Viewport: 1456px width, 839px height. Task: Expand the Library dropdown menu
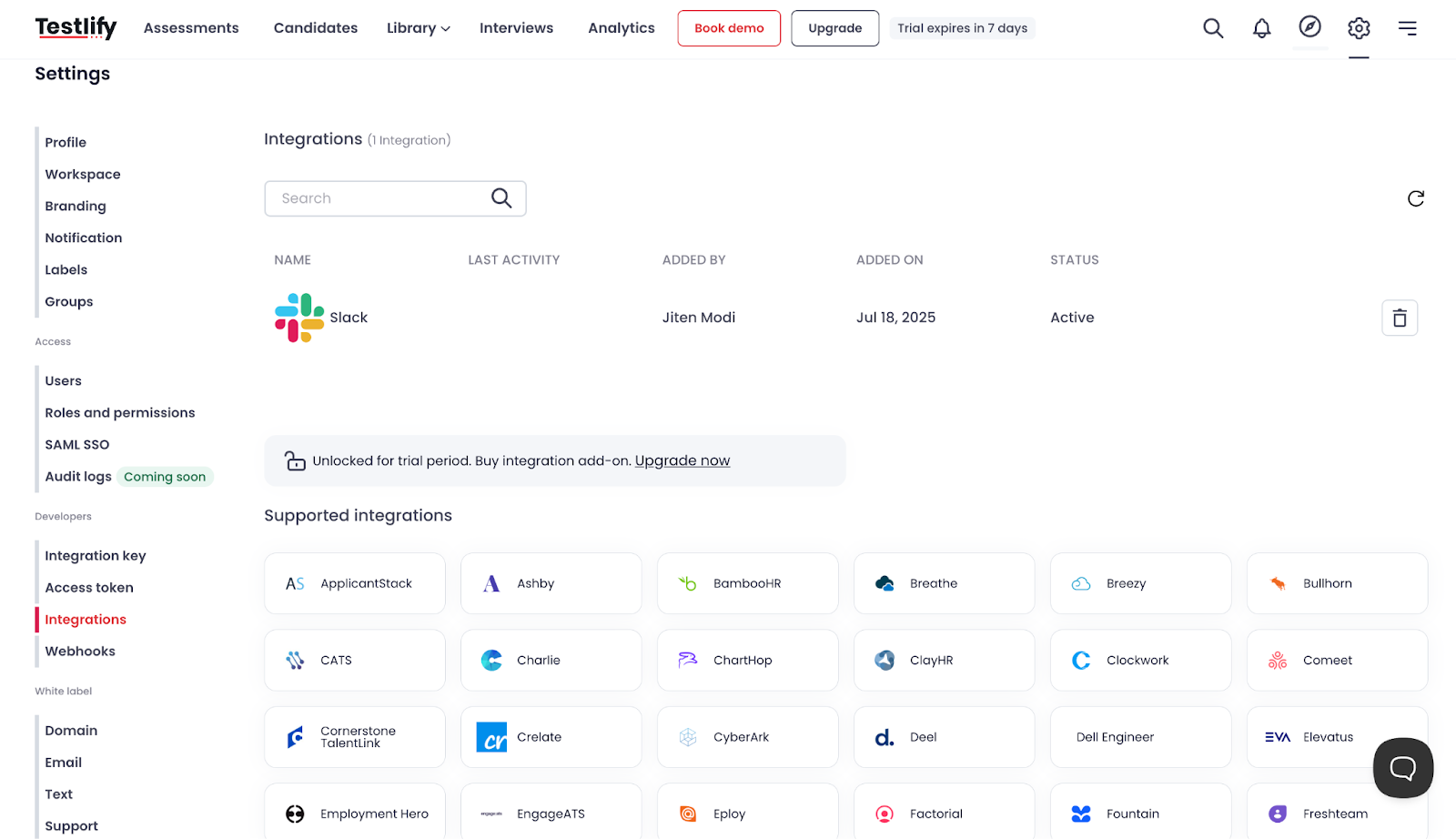tap(419, 28)
